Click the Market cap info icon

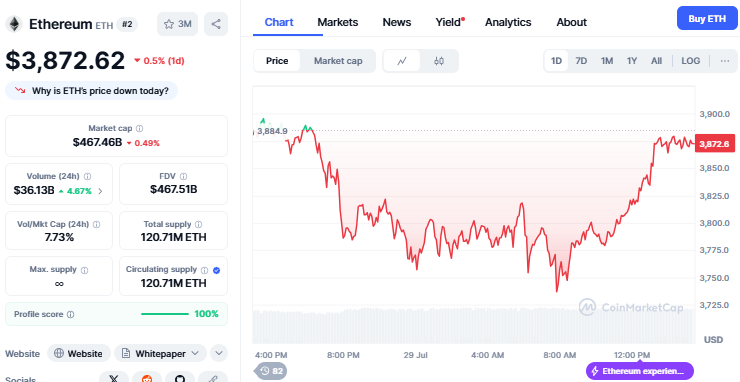click(140, 128)
